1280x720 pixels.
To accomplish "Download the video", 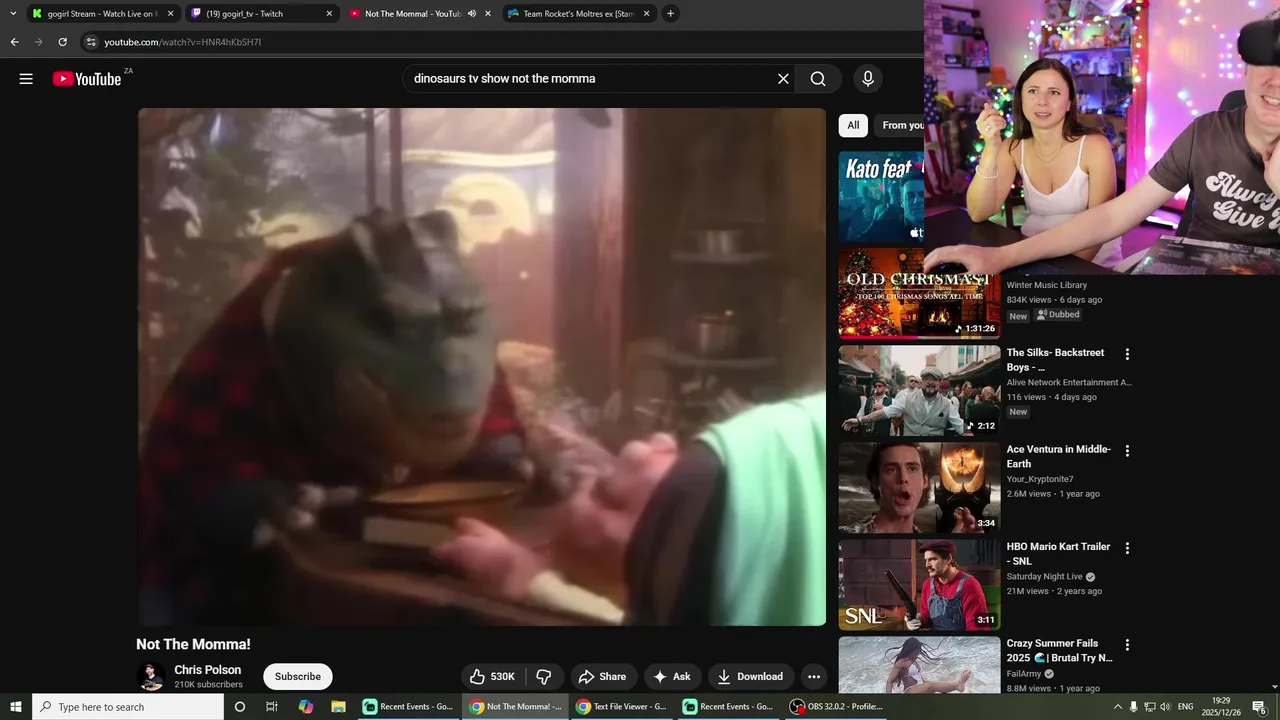I will 750,677.
